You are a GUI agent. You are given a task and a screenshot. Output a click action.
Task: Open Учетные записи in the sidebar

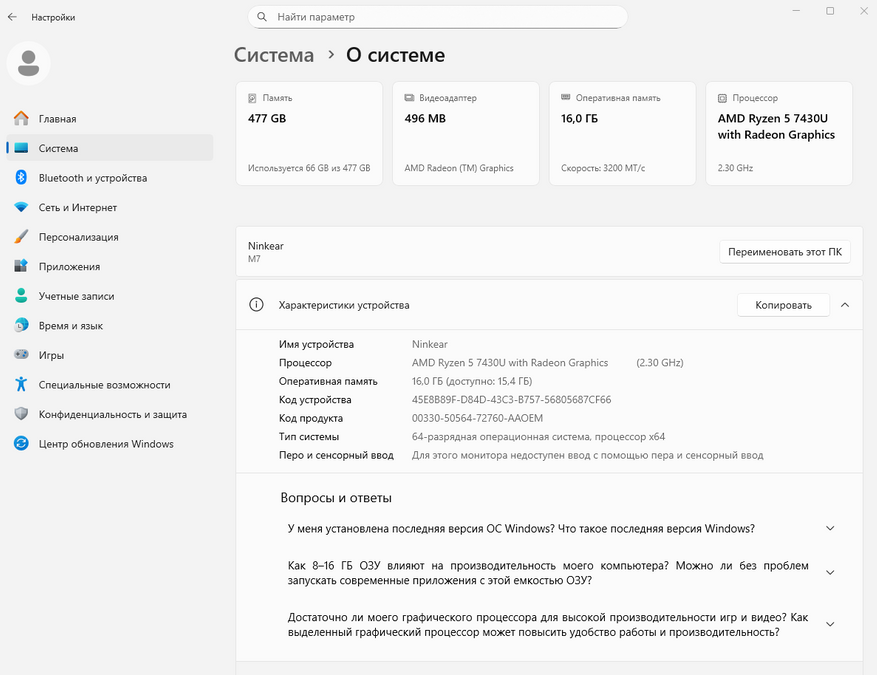(x=76, y=296)
